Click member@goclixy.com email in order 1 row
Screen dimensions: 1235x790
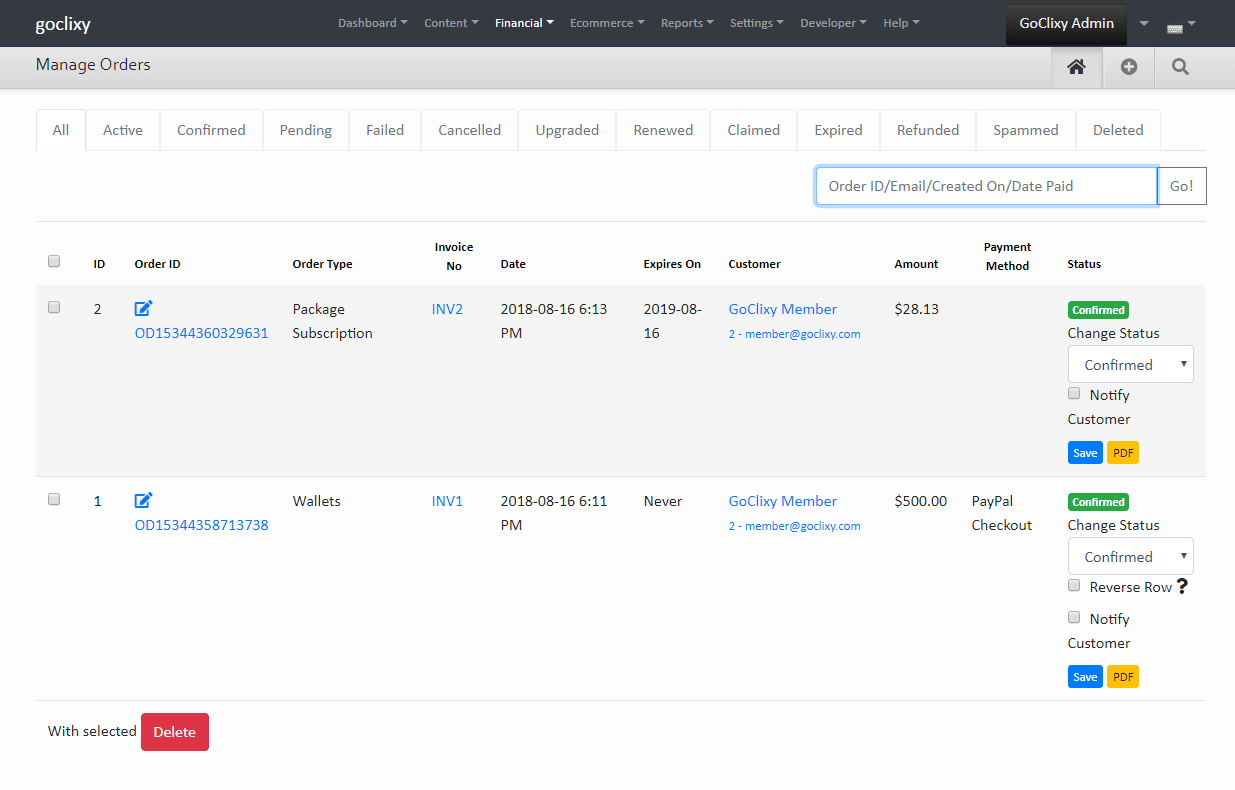pyautogui.click(x=794, y=526)
